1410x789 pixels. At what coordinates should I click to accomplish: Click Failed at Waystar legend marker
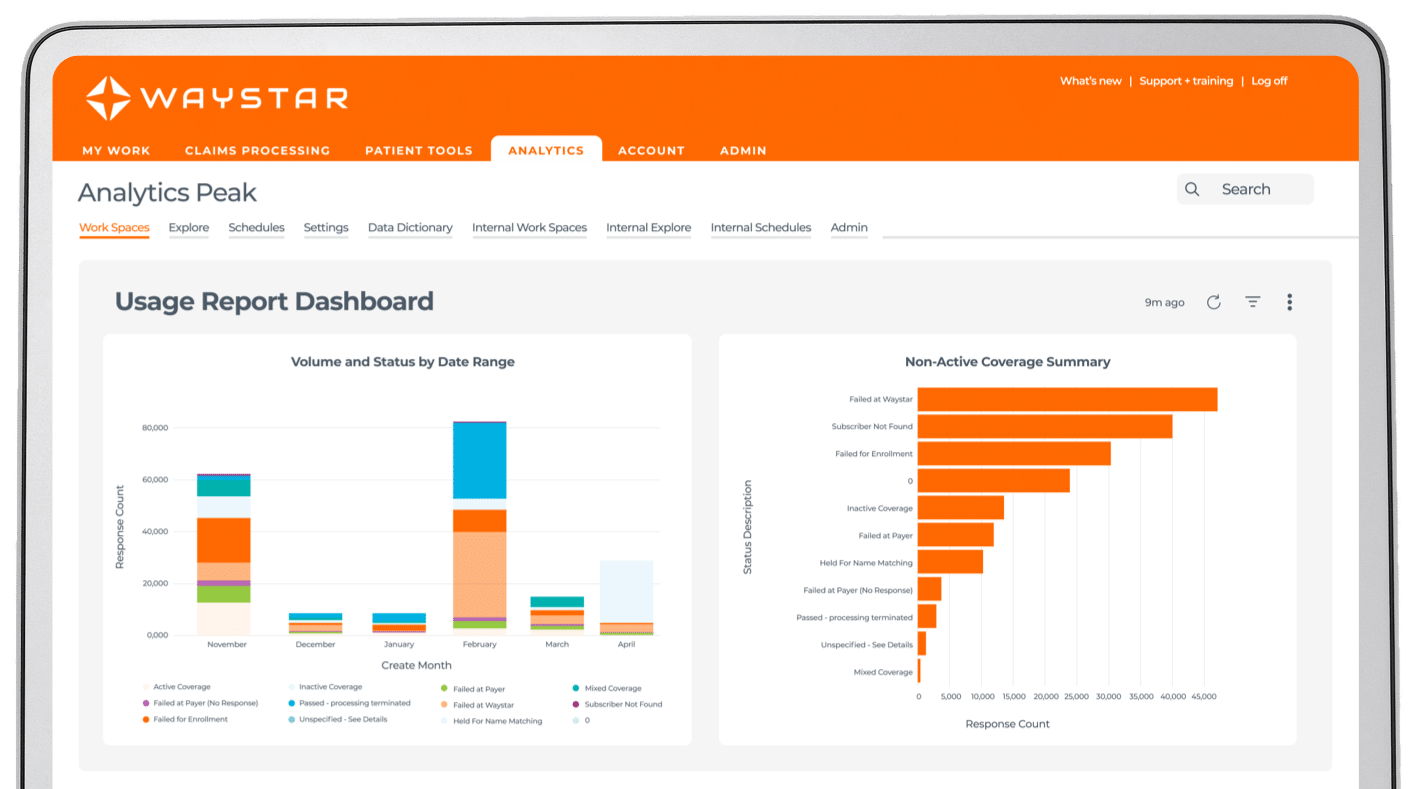(x=444, y=704)
